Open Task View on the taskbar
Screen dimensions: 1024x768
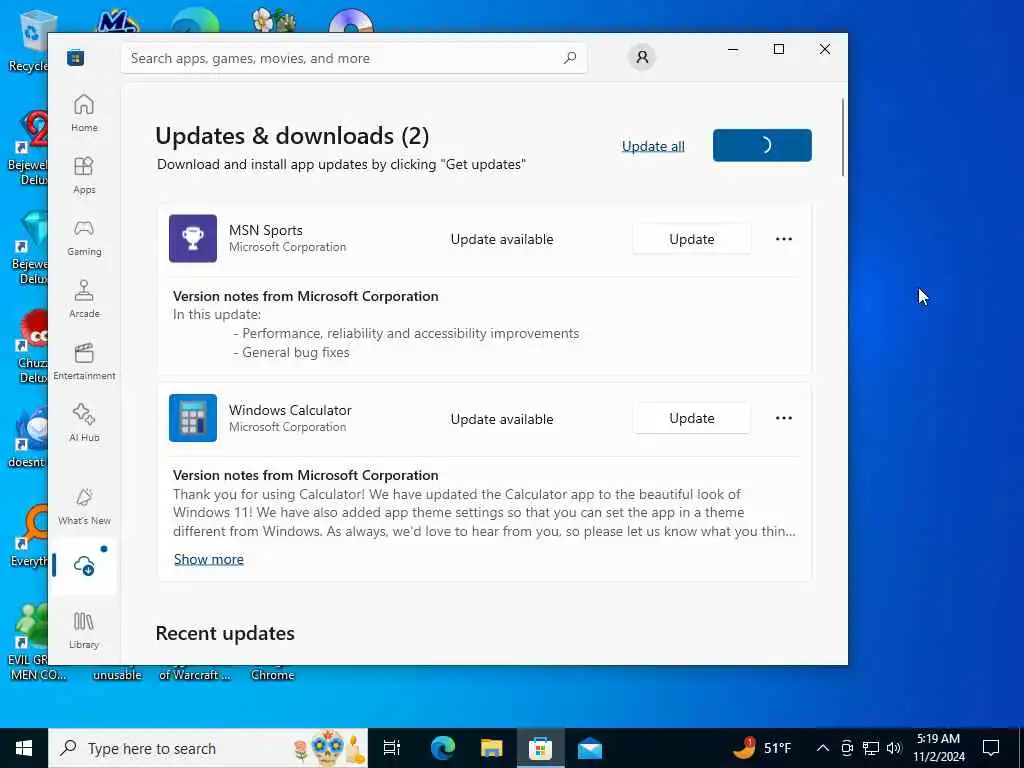[392, 748]
